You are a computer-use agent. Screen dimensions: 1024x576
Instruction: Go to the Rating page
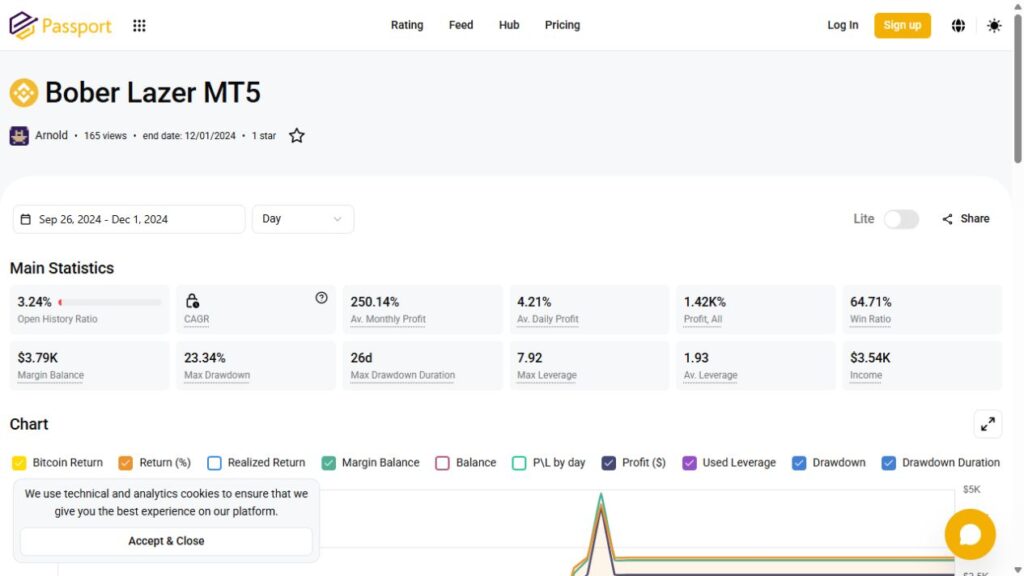coord(407,25)
